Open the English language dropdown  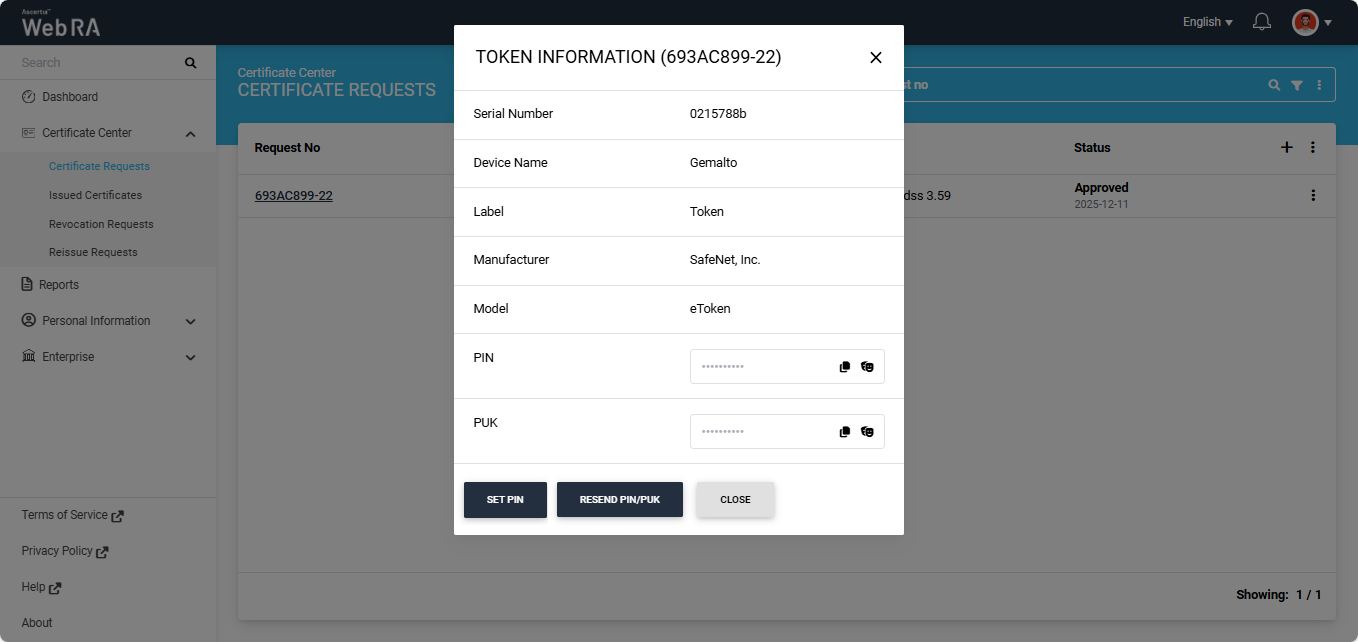coord(1207,22)
